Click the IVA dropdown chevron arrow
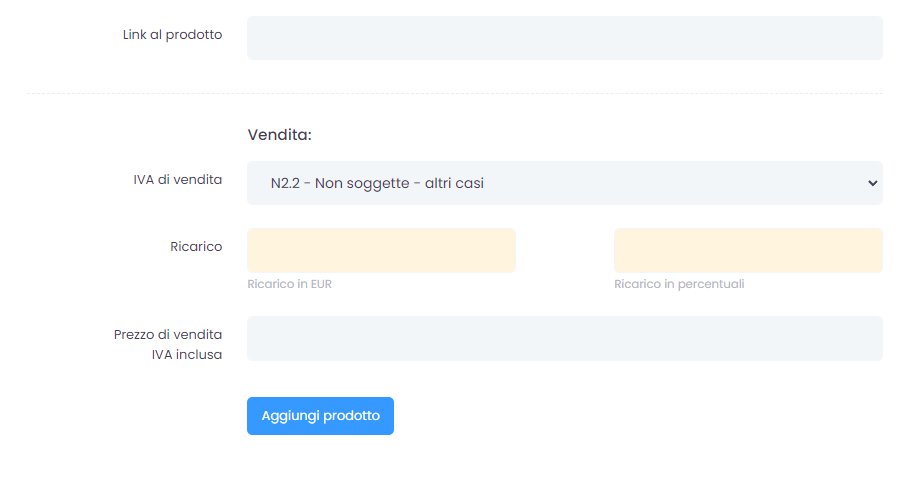This screenshot has height=481, width=911. [x=872, y=183]
